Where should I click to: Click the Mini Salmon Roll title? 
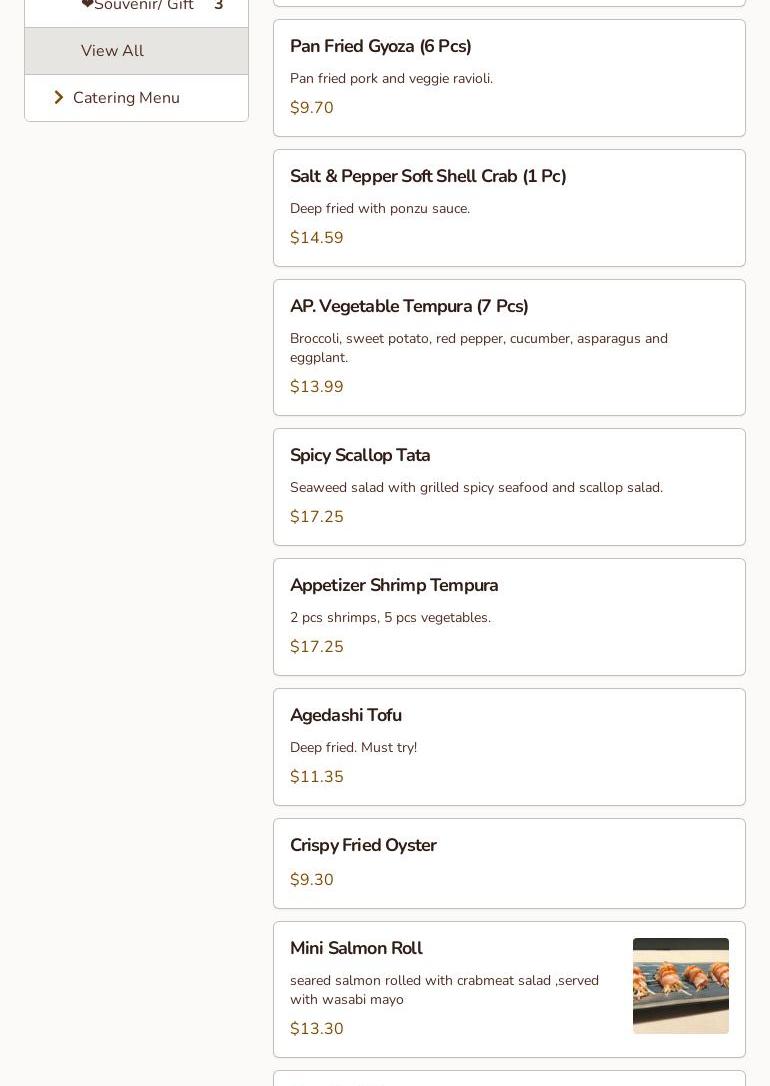click(x=356, y=949)
